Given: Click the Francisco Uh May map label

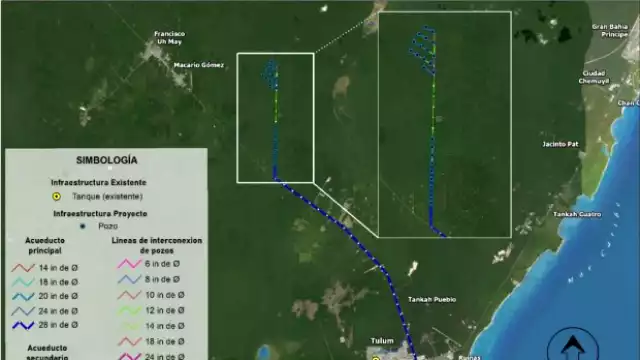Looking at the screenshot, I should click(x=169, y=38).
